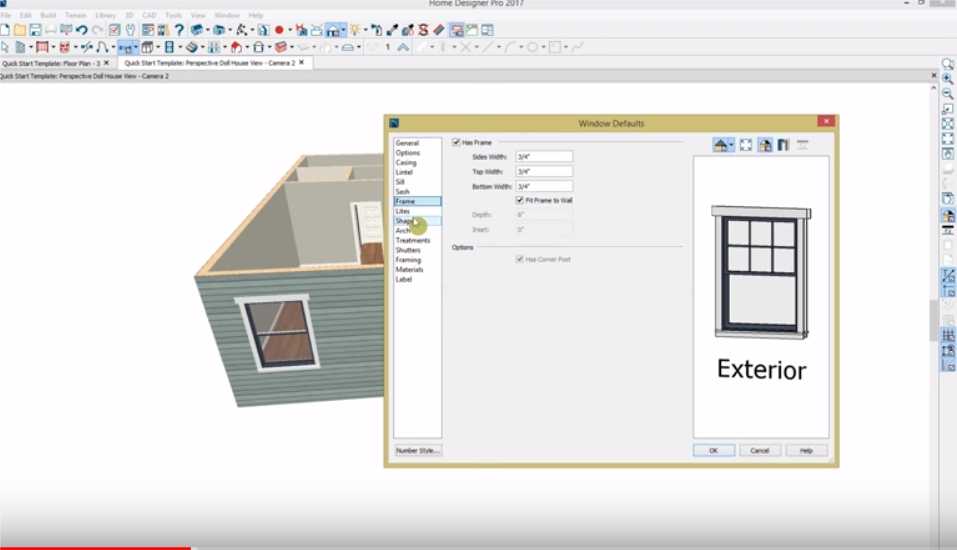The width and height of the screenshot is (957, 550).
Task: Click the red eraser Delete icon
Action: click(x=439, y=30)
